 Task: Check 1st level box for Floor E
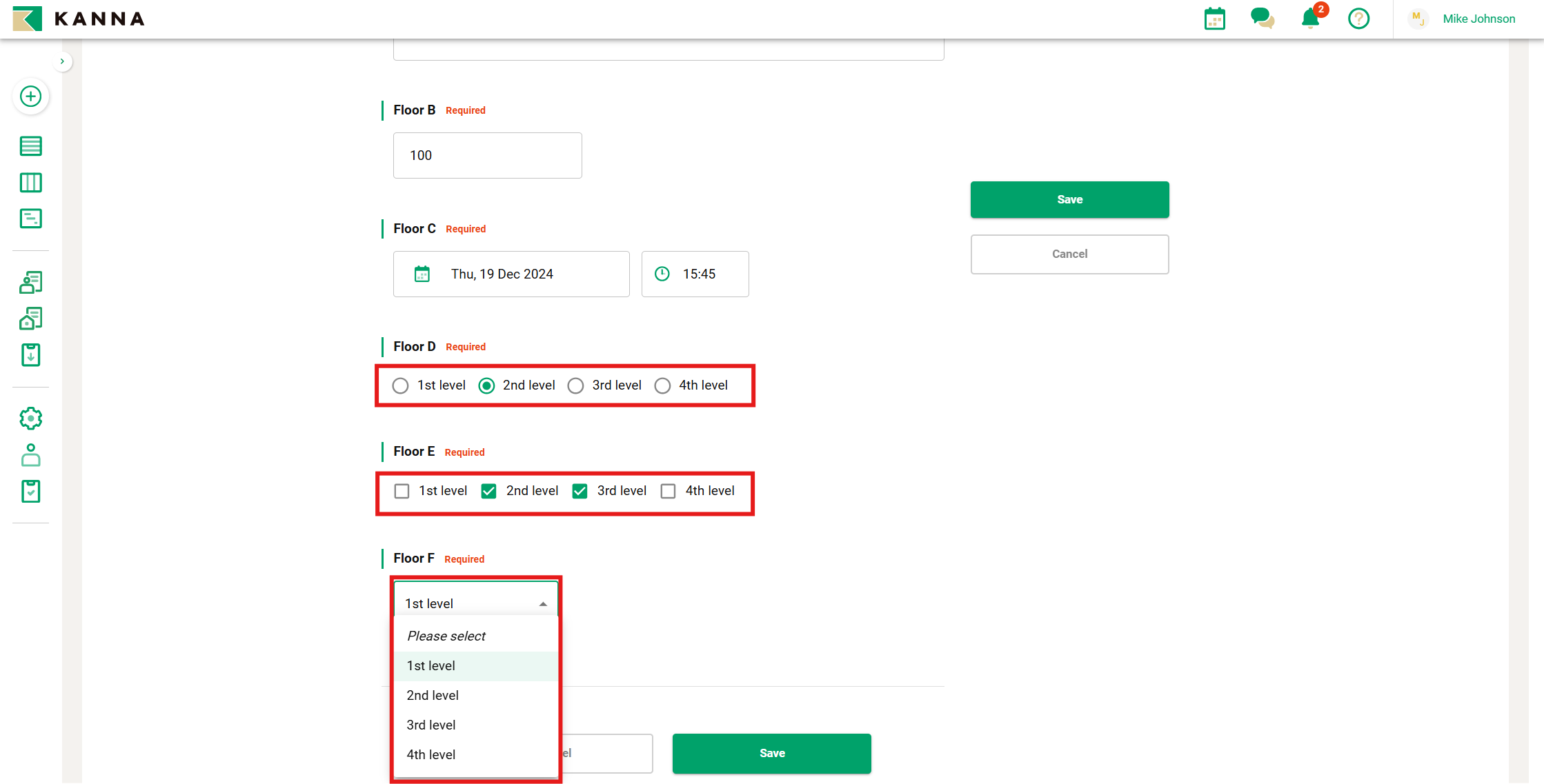[402, 491]
